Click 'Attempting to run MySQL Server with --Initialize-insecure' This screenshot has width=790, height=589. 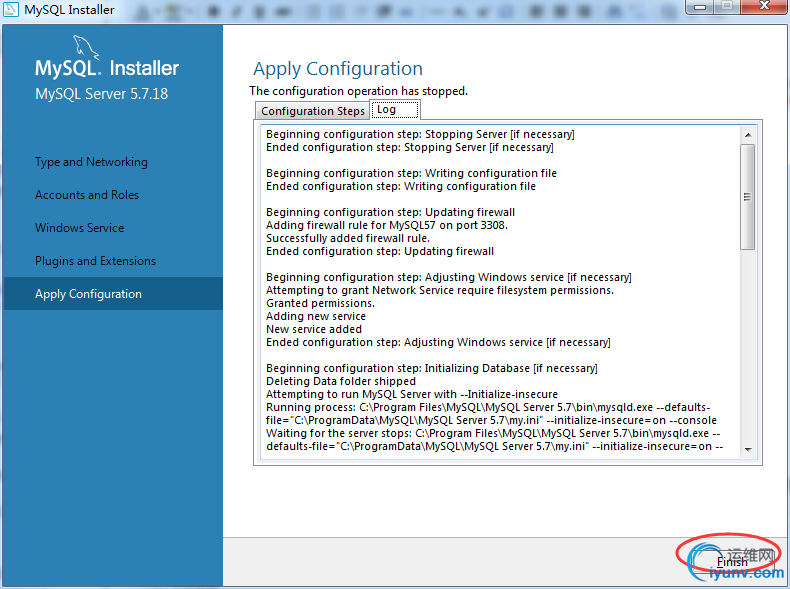pos(412,395)
